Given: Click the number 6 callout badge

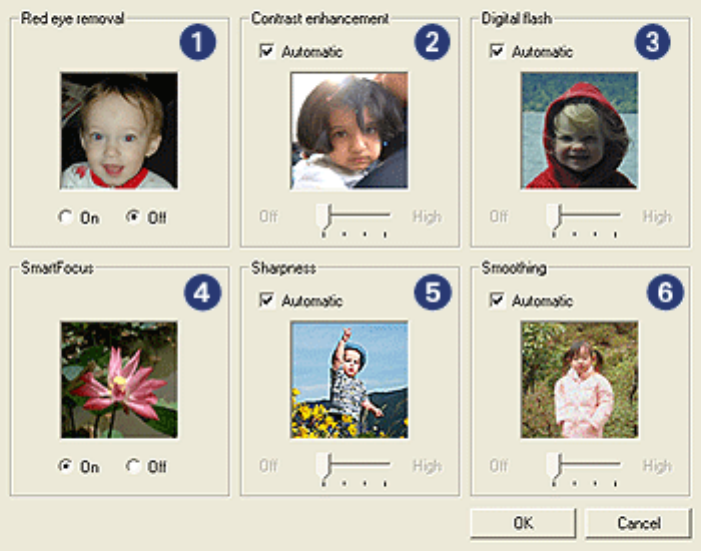Looking at the screenshot, I should tap(665, 292).
